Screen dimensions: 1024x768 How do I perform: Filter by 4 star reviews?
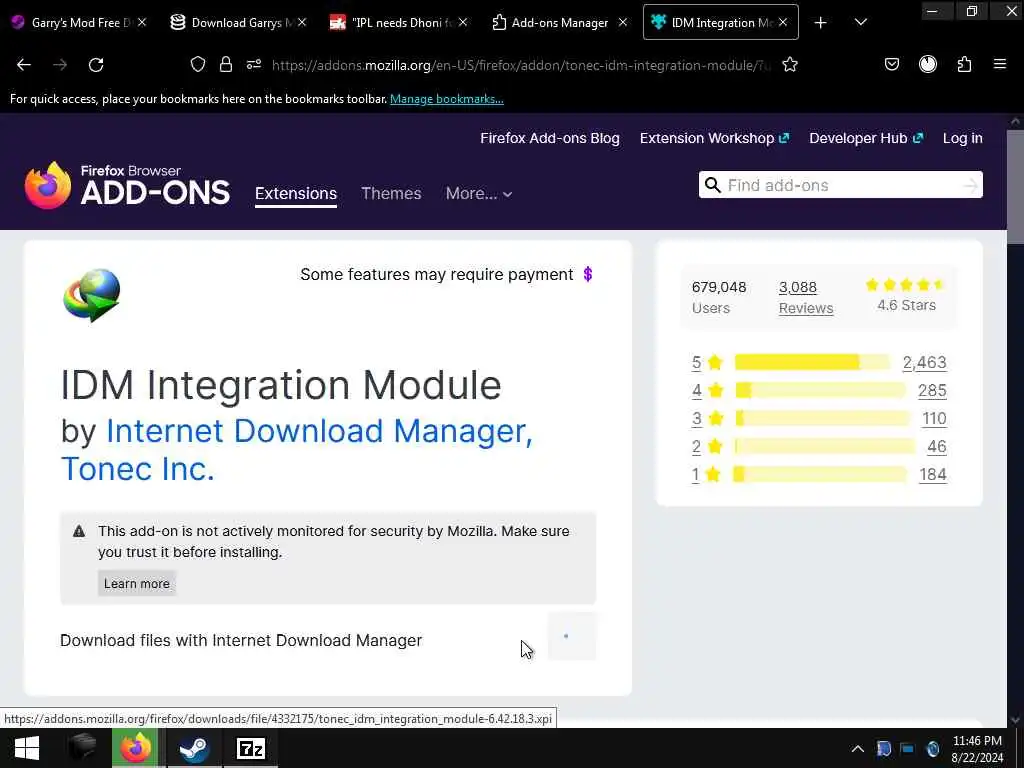coord(707,391)
